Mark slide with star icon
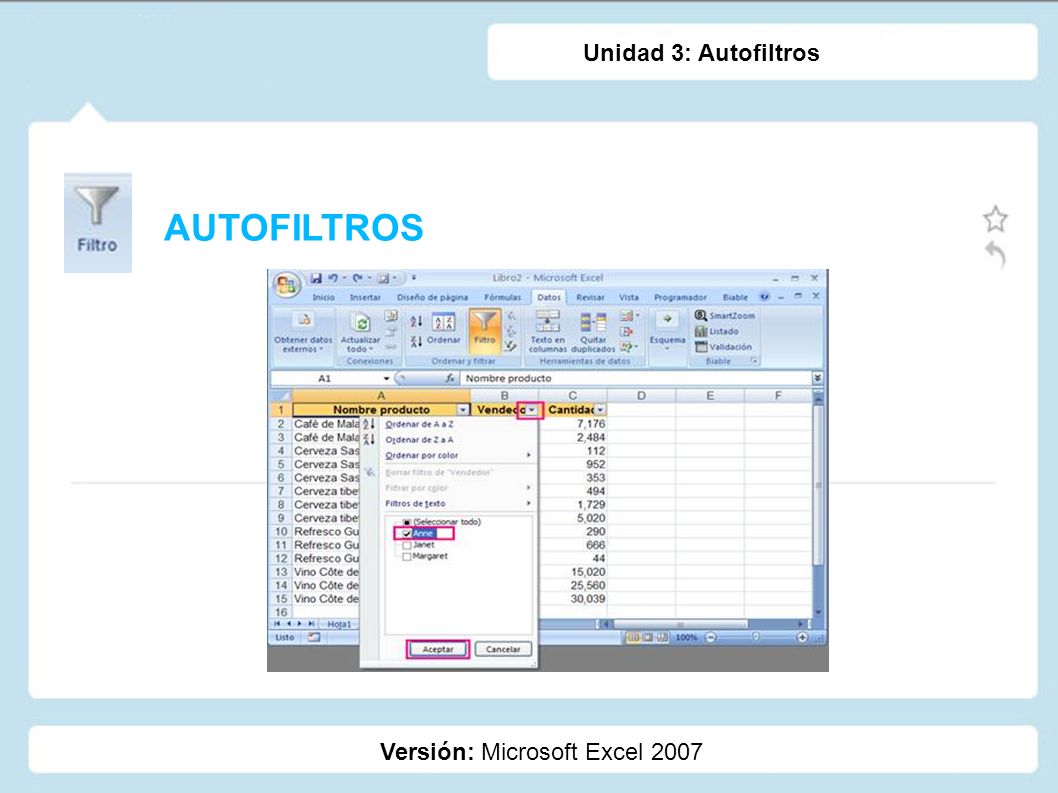The height and width of the screenshot is (793, 1058). pos(995,219)
